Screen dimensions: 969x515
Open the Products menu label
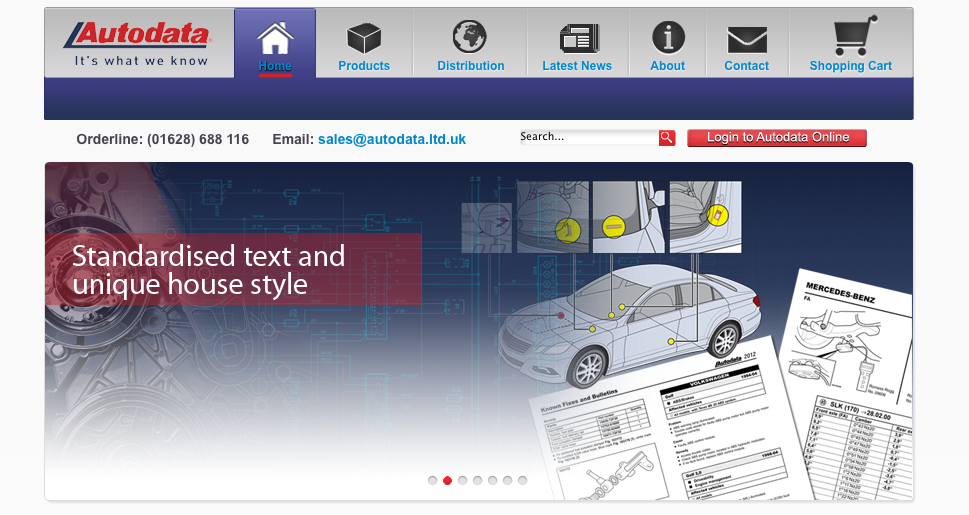pos(364,66)
